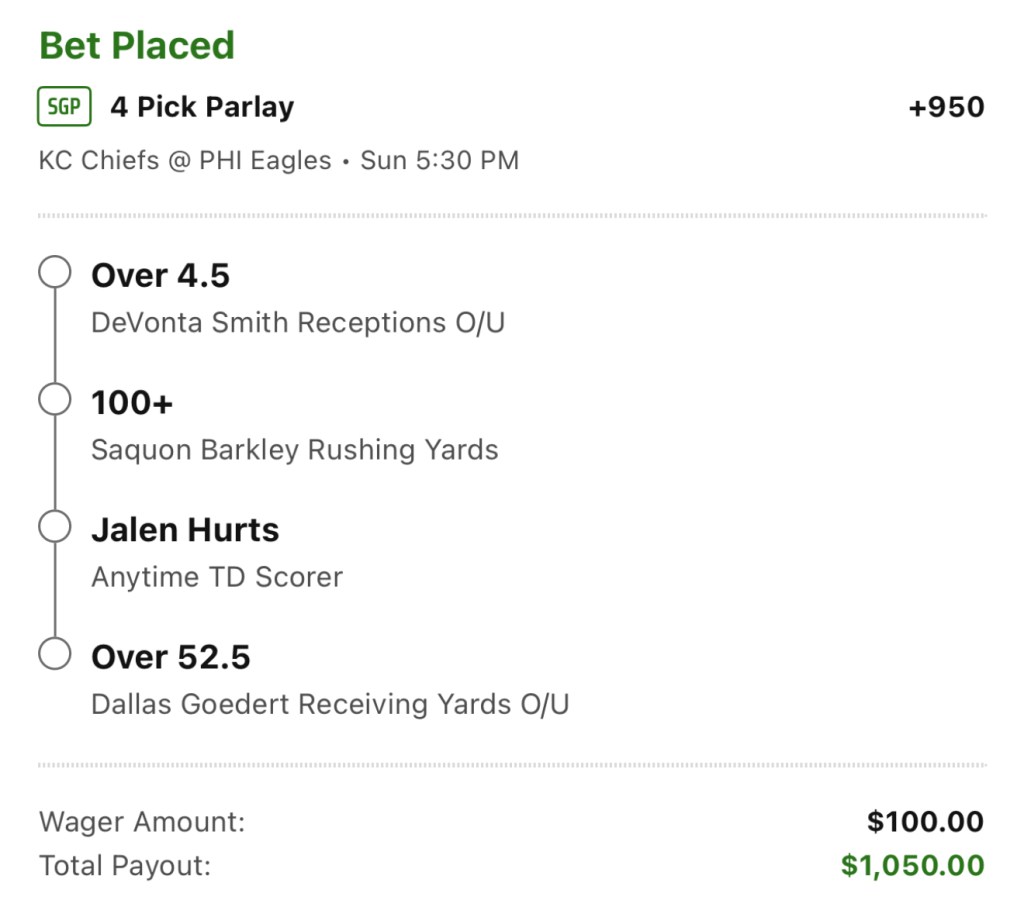Select the Jalen Hurts pick name
The height and width of the screenshot is (900, 1024).
point(185,530)
